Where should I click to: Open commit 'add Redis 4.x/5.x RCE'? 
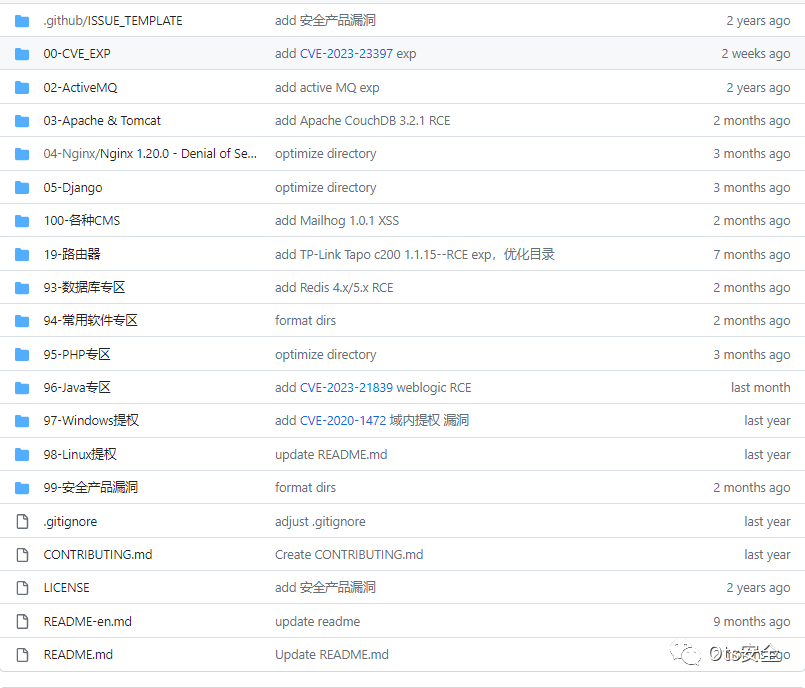pyautogui.click(x=334, y=288)
